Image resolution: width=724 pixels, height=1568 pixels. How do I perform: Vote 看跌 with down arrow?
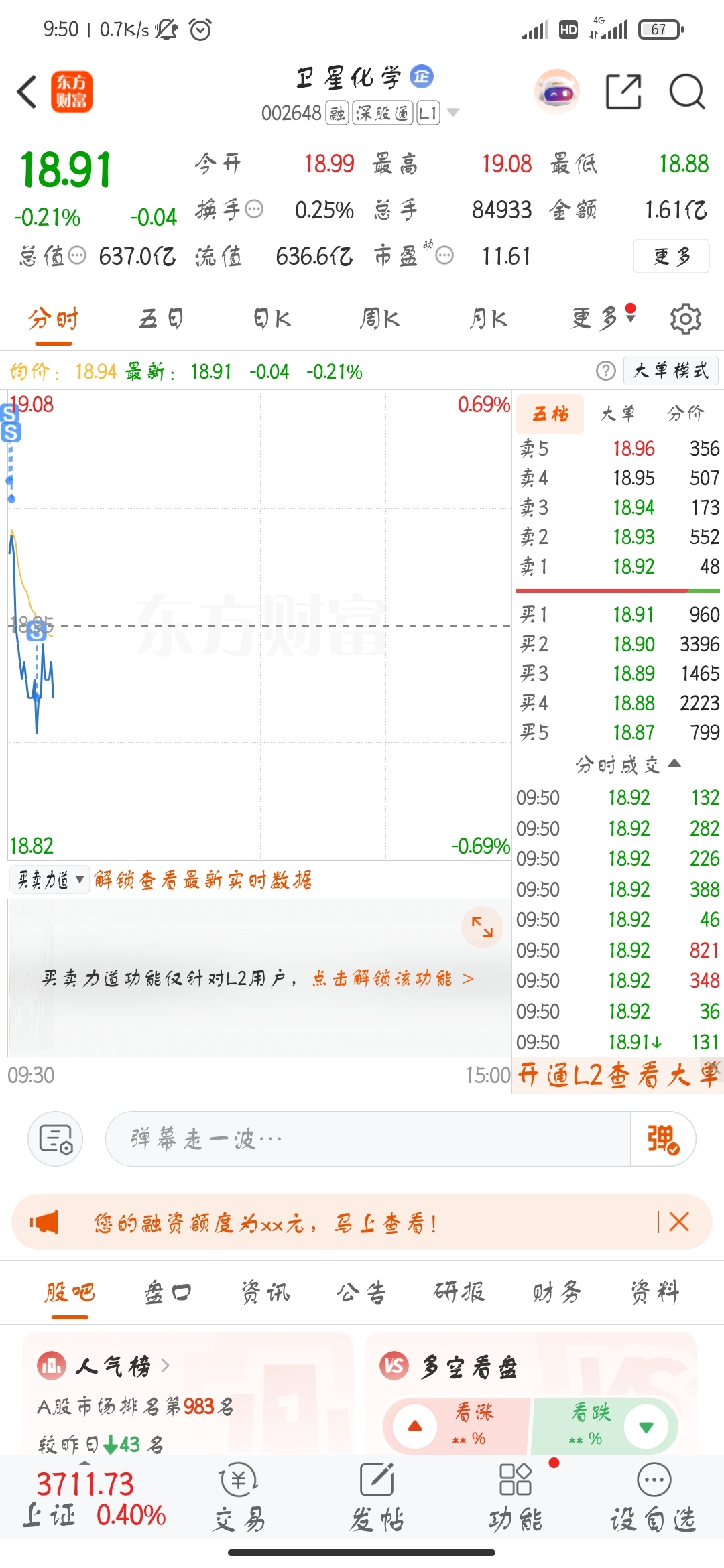click(646, 1426)
